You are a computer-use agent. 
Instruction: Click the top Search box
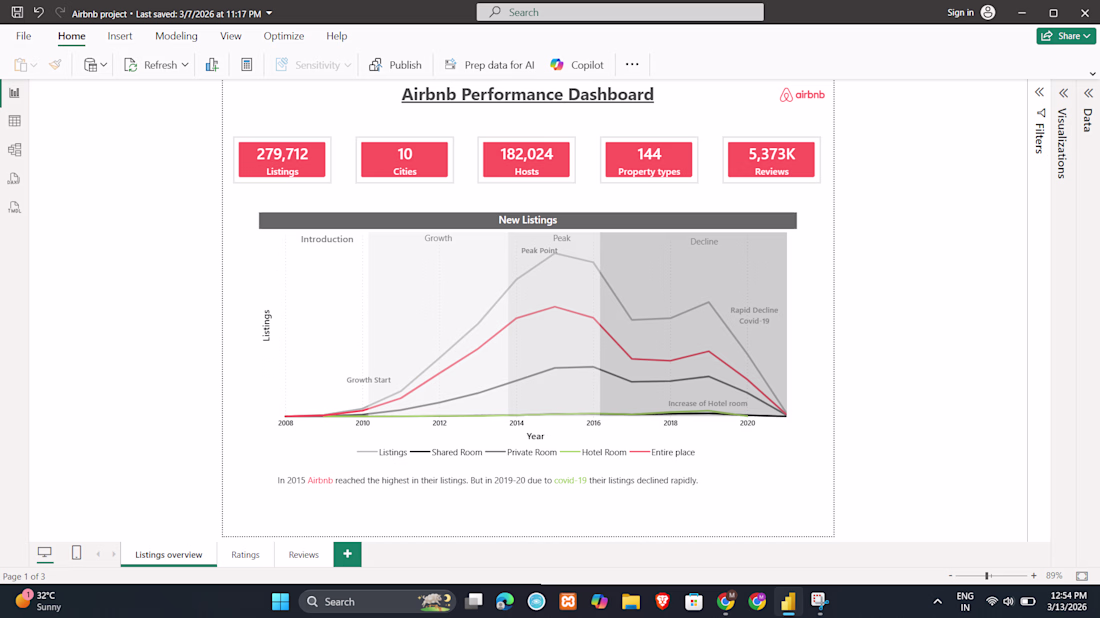(620, 12)
